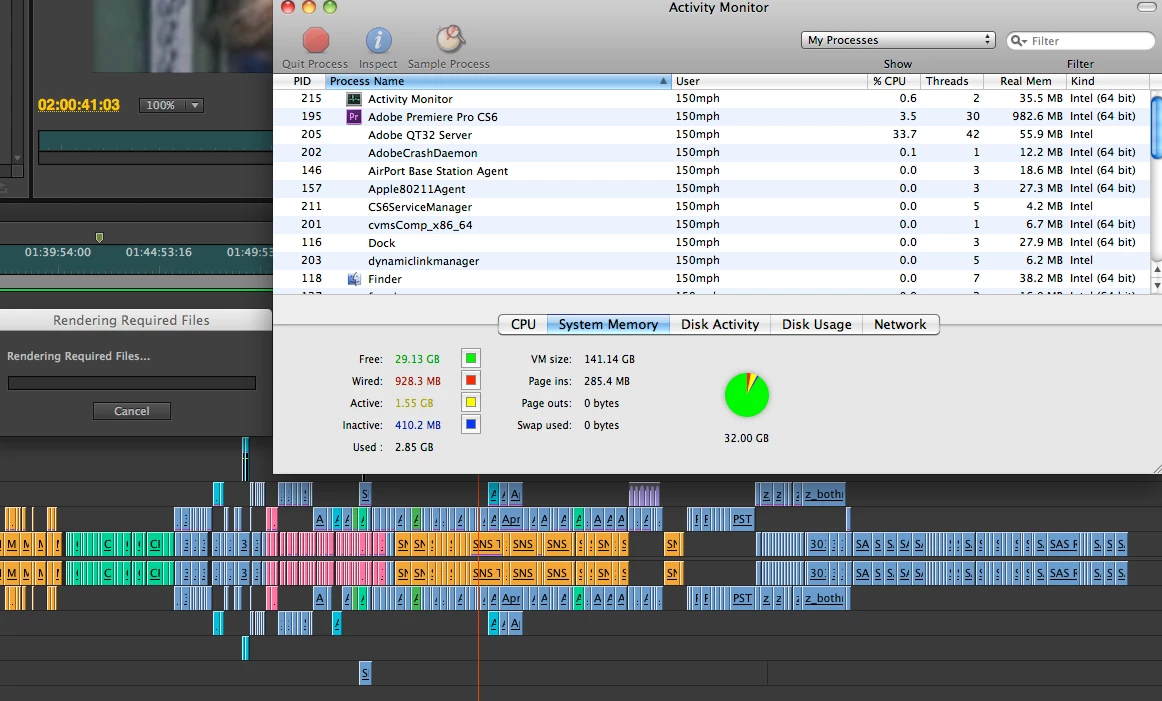Switch to the CPU tab
The height and width of the screenshot is (701, 1162).
(523, 325)
